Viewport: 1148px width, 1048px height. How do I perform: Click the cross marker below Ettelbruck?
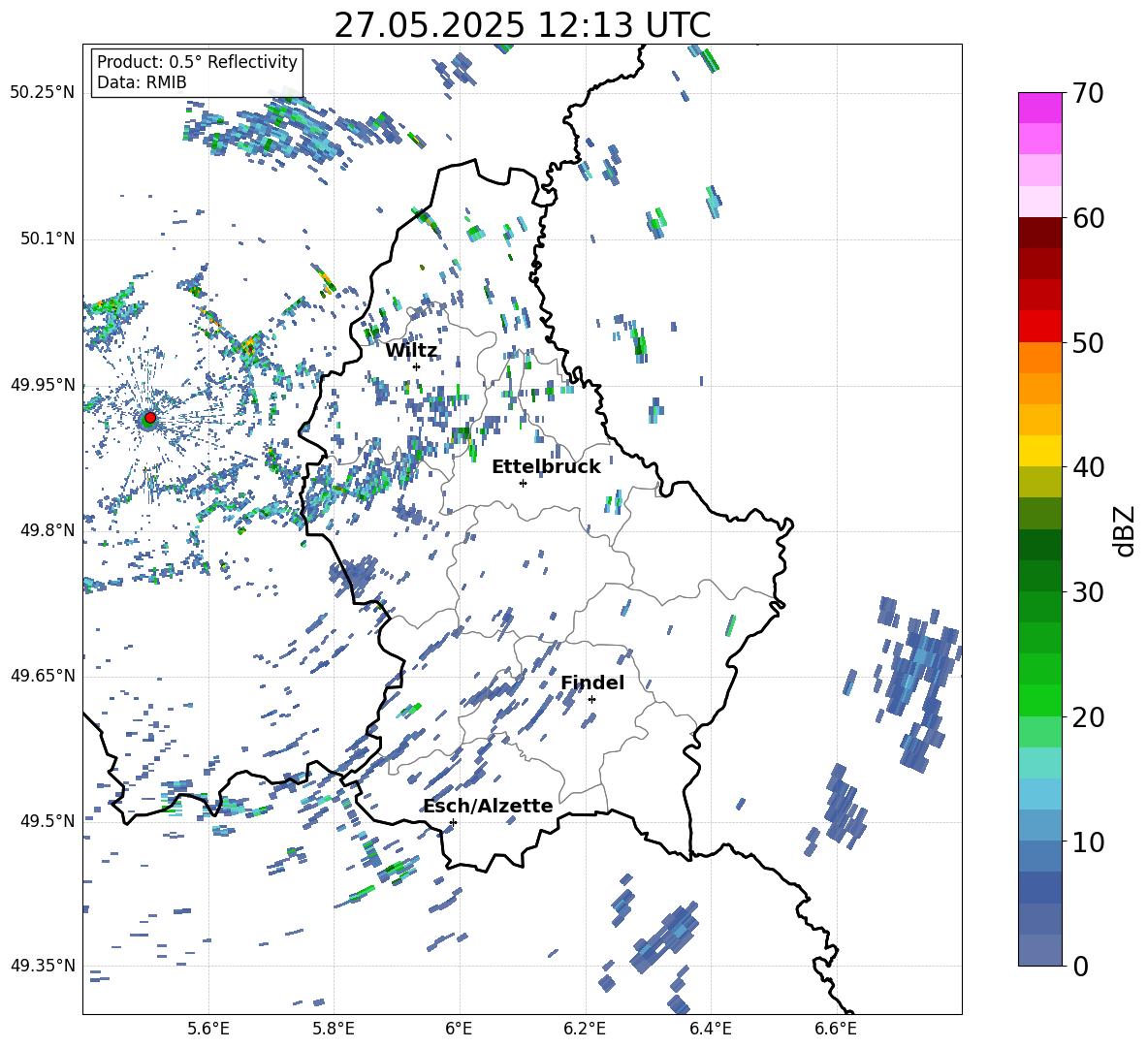(x=523, y=483)
